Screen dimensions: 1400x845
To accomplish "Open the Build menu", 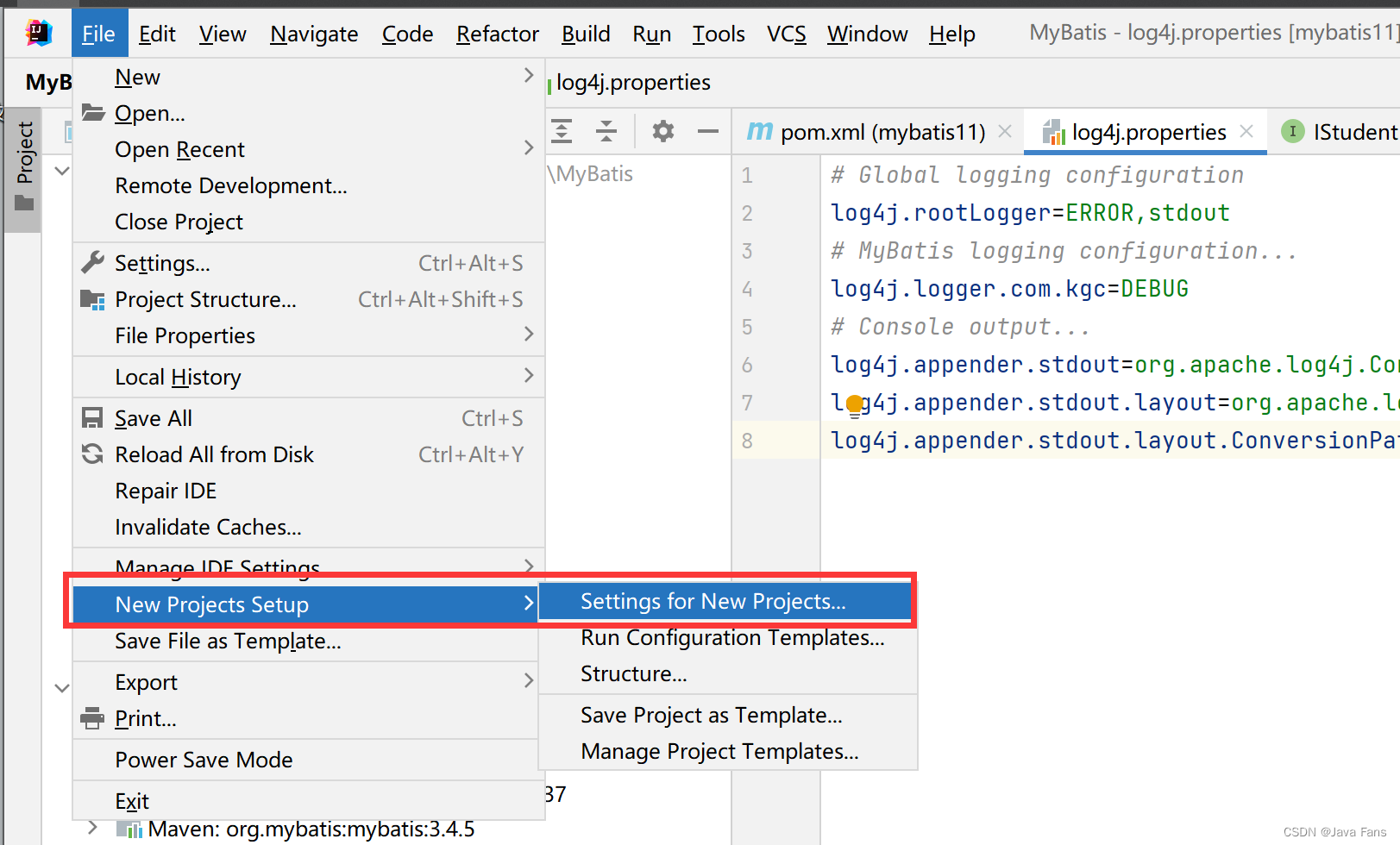I will 586,34.
